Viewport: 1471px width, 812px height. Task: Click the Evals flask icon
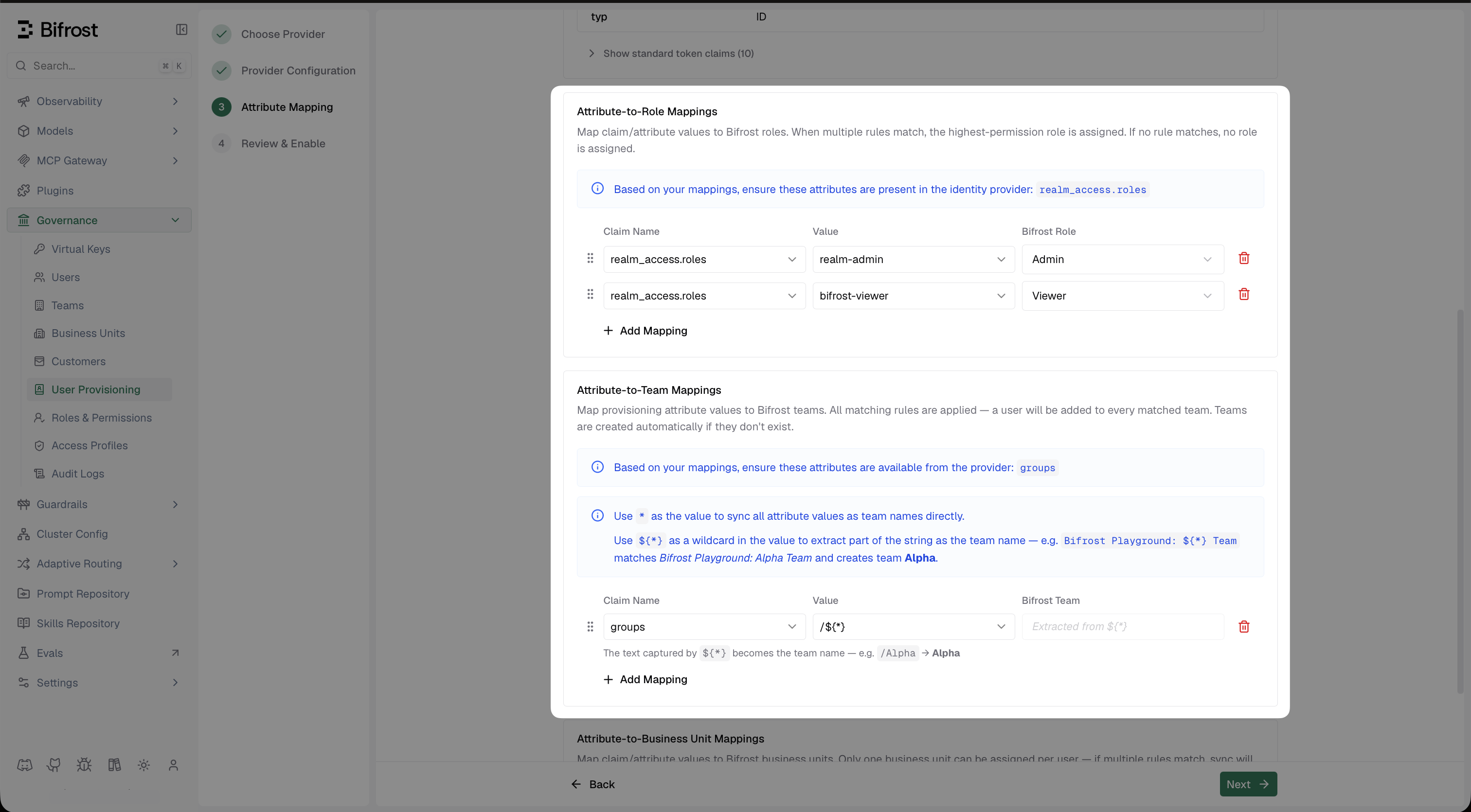pos(23,653)
